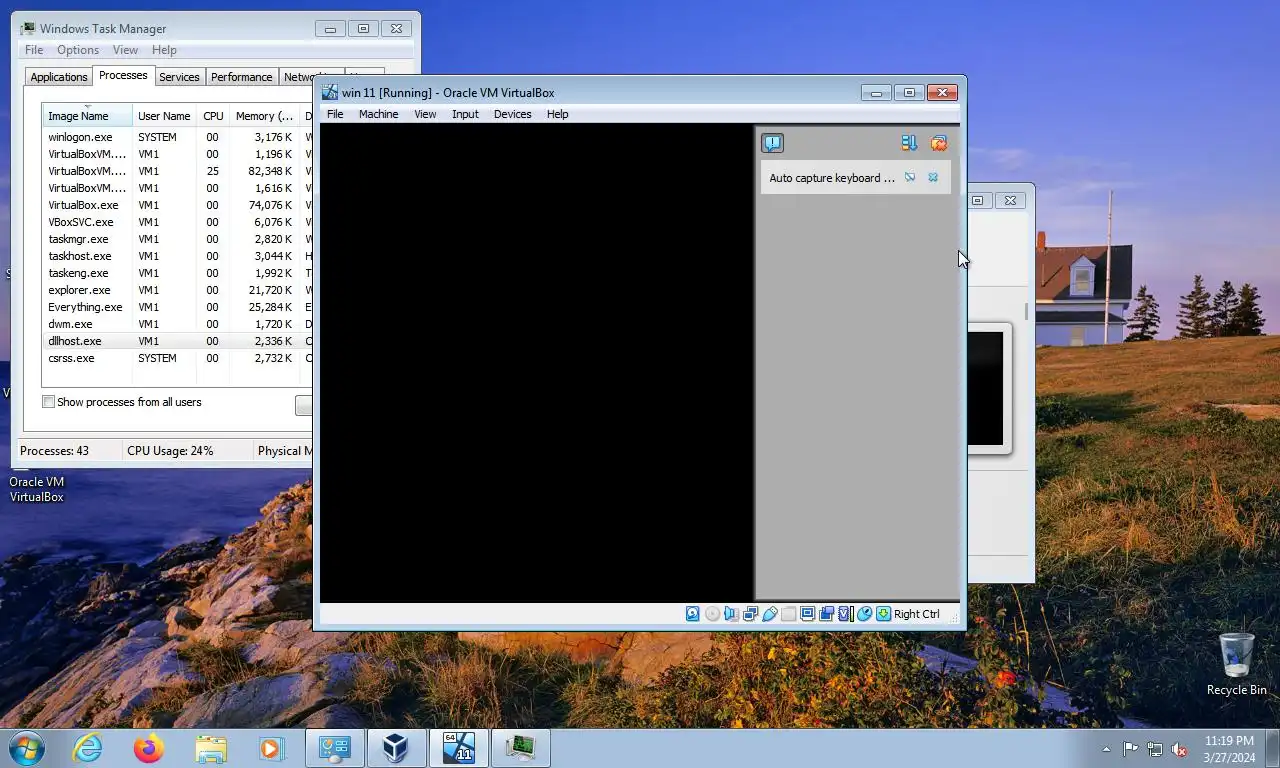Open the Input menu in VirtualBox
Screen dimensions: 1280x768
tap(465, 114)
